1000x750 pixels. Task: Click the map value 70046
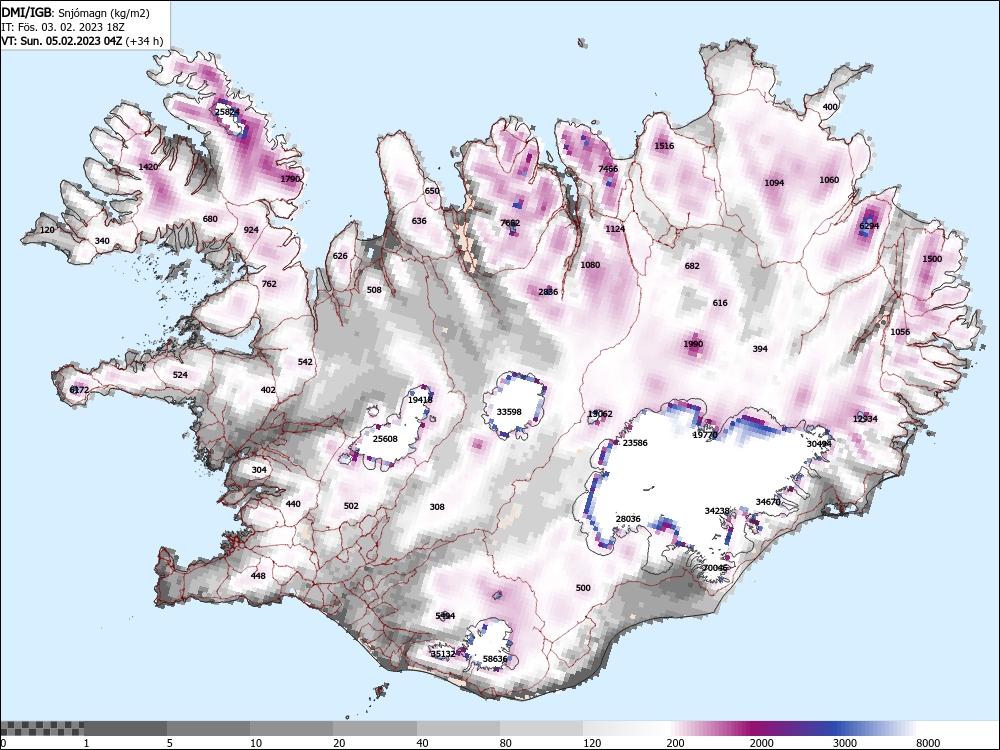715,568
